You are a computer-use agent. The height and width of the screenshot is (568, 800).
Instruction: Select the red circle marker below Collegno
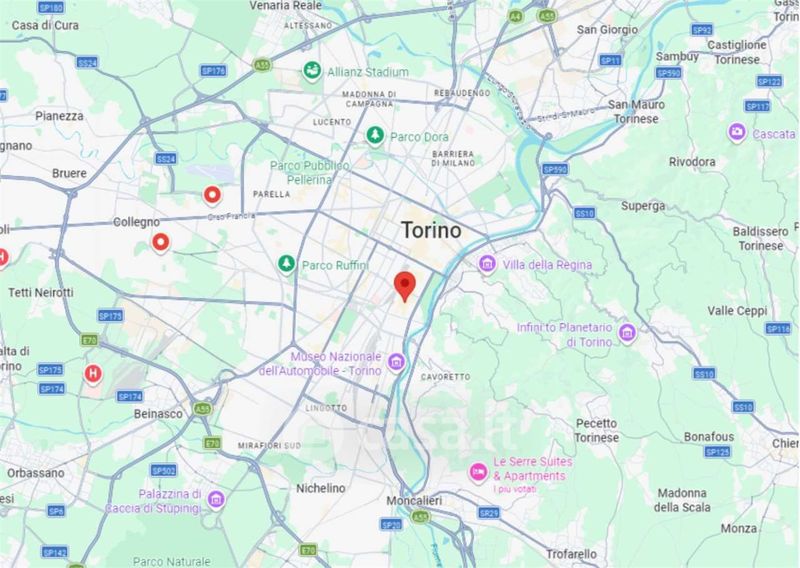[x=161, y=243]
